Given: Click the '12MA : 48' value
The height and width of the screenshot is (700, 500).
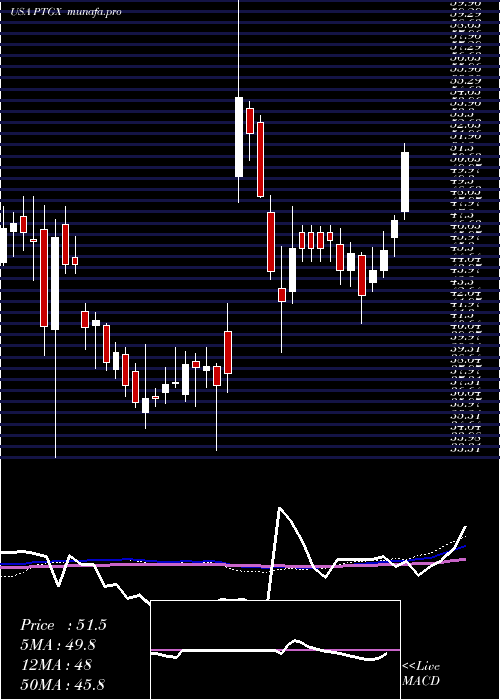Looking at the screenshot, I should [x=56, y=664].
